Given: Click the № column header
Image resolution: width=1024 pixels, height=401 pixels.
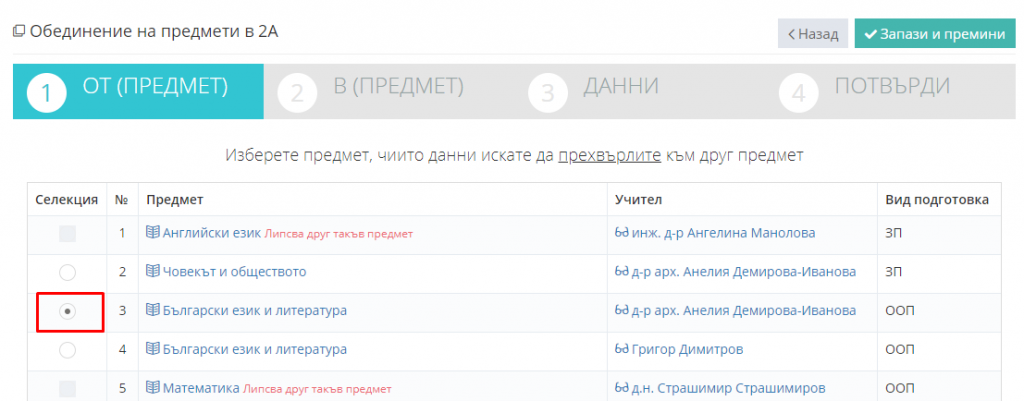Looking at the screenshot, I should click(x=122, y=200).
